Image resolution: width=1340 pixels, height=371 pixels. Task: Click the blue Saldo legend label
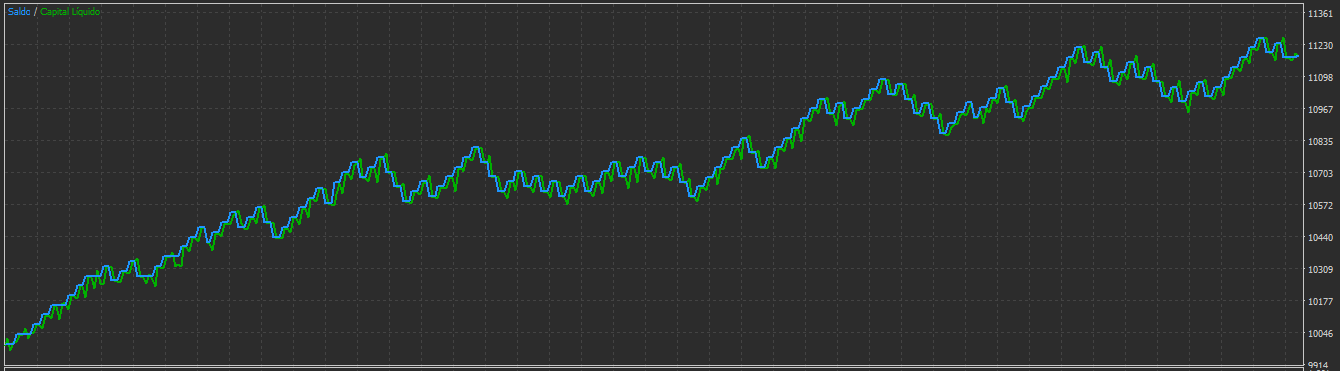point(19,11)
